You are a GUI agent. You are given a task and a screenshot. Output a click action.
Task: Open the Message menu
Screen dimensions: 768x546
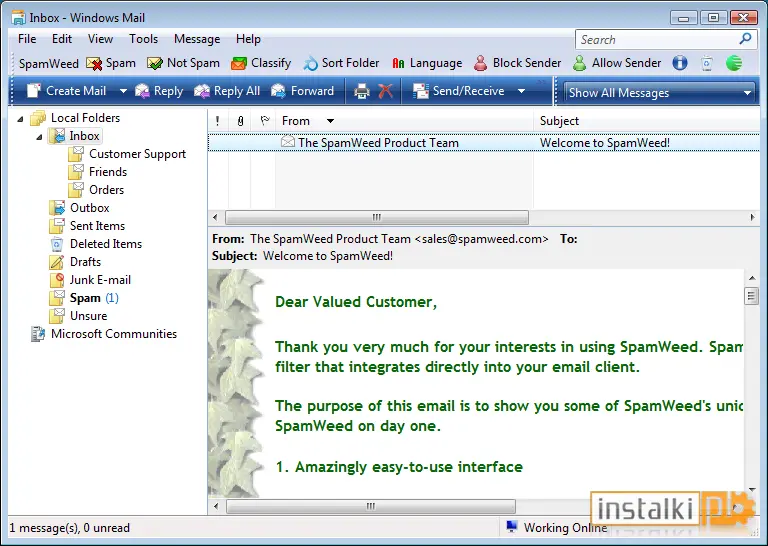point(197,39)
